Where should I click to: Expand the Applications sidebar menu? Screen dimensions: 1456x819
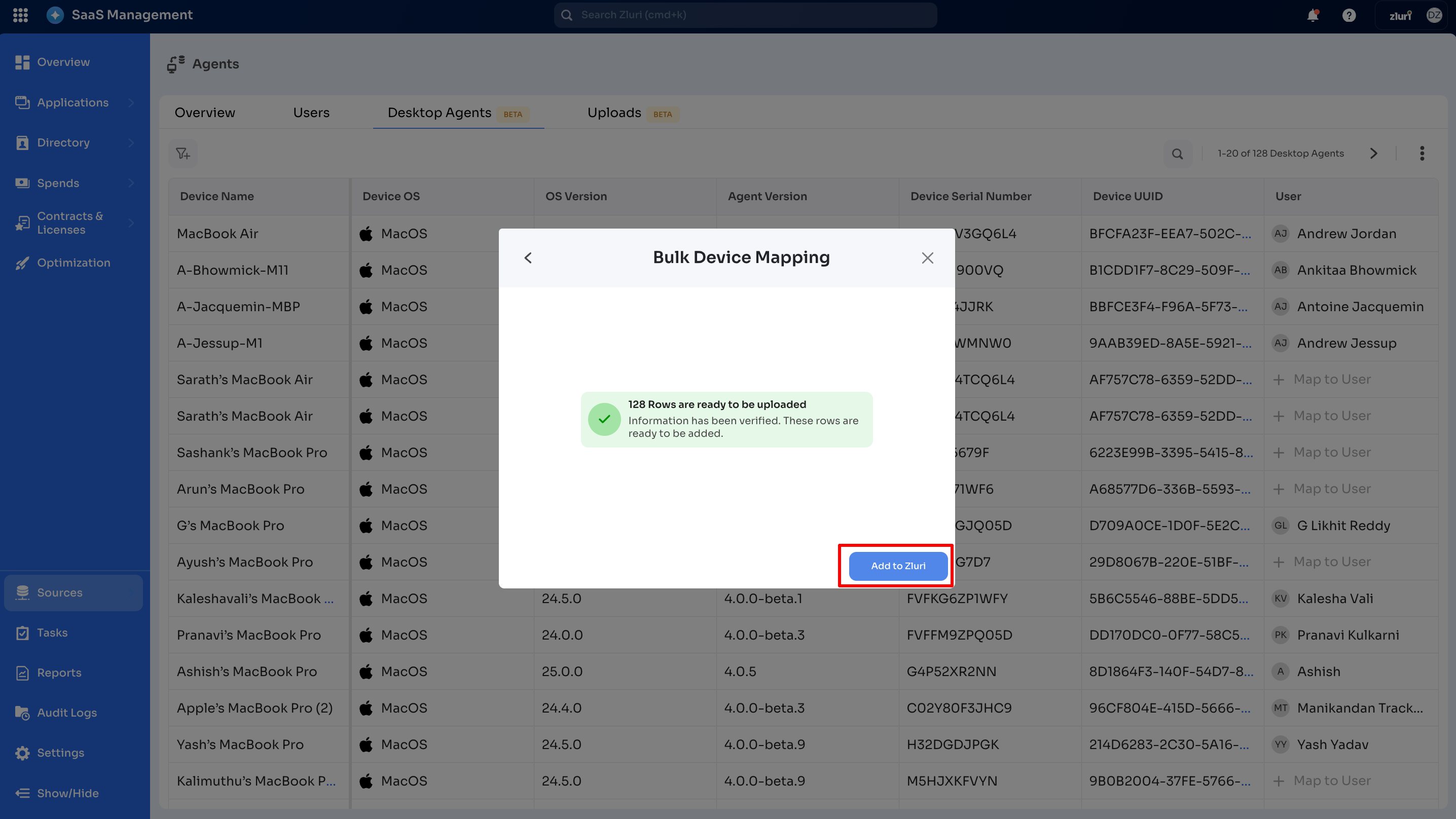[73, 102]
